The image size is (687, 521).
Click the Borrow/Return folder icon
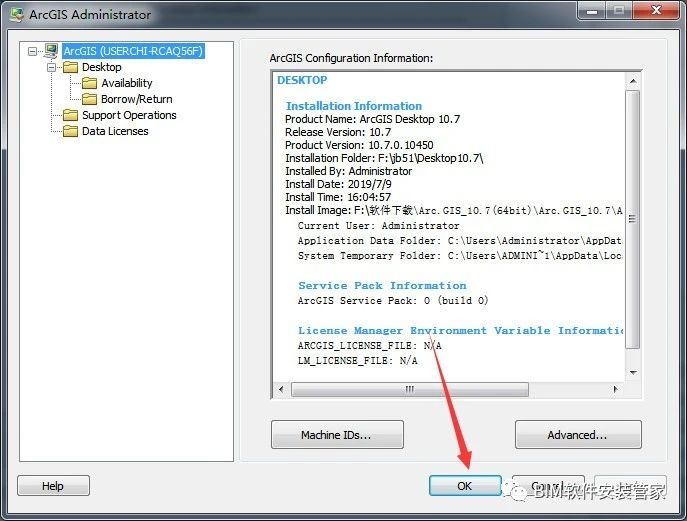click(x=89, y=99)
